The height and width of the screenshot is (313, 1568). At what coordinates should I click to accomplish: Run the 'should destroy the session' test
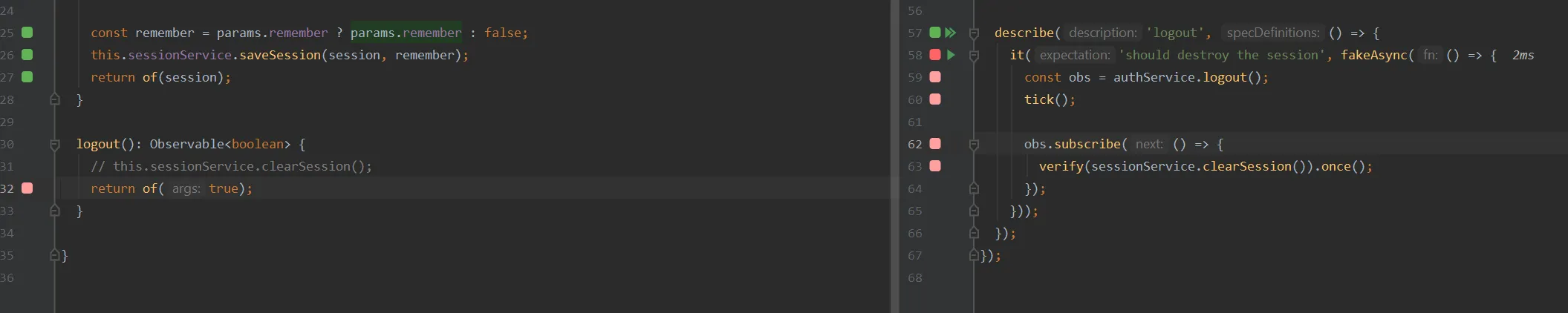[951, 55]
